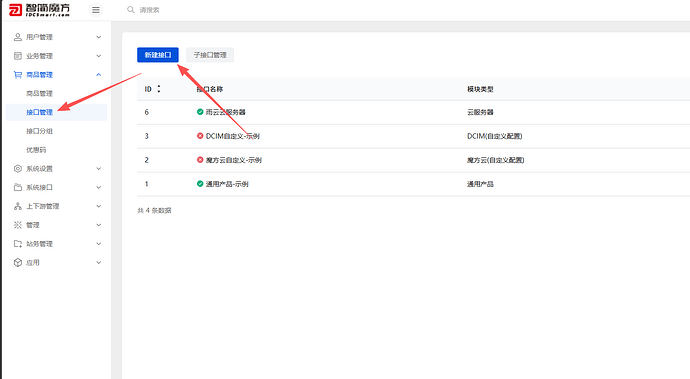Click the 雨云云服务器 interface name

225,112
